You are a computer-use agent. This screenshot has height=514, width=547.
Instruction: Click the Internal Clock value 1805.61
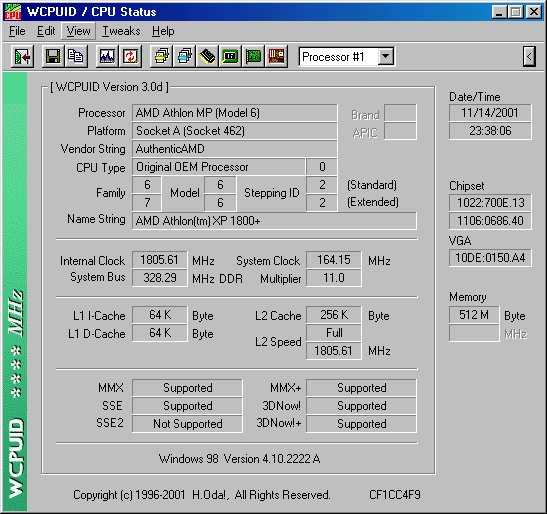tap(159, 260)
